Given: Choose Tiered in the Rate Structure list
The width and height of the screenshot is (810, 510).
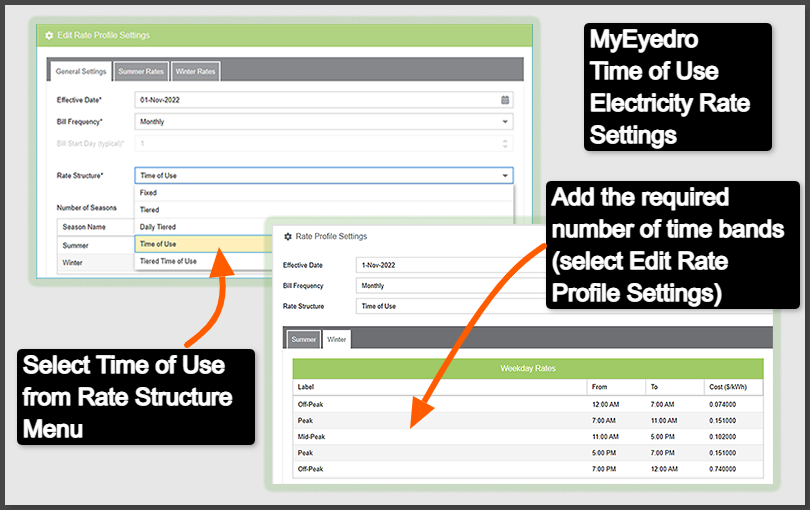Looking at the screenshot, I should (x=324, y=210).
